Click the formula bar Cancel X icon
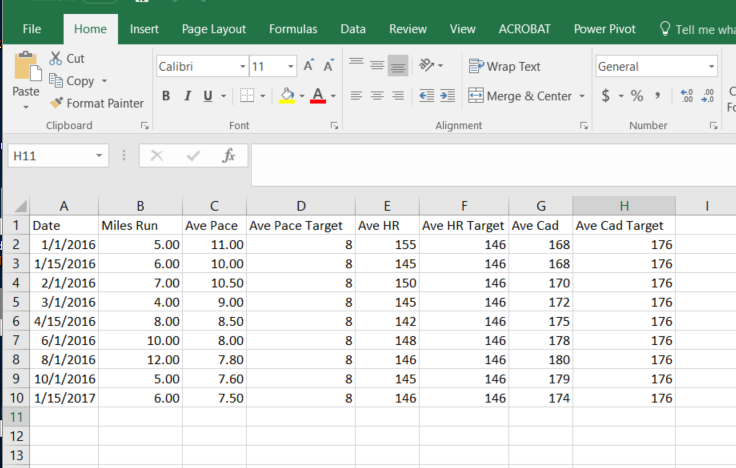This screenshot has width=736, height=468. point(157,155)
